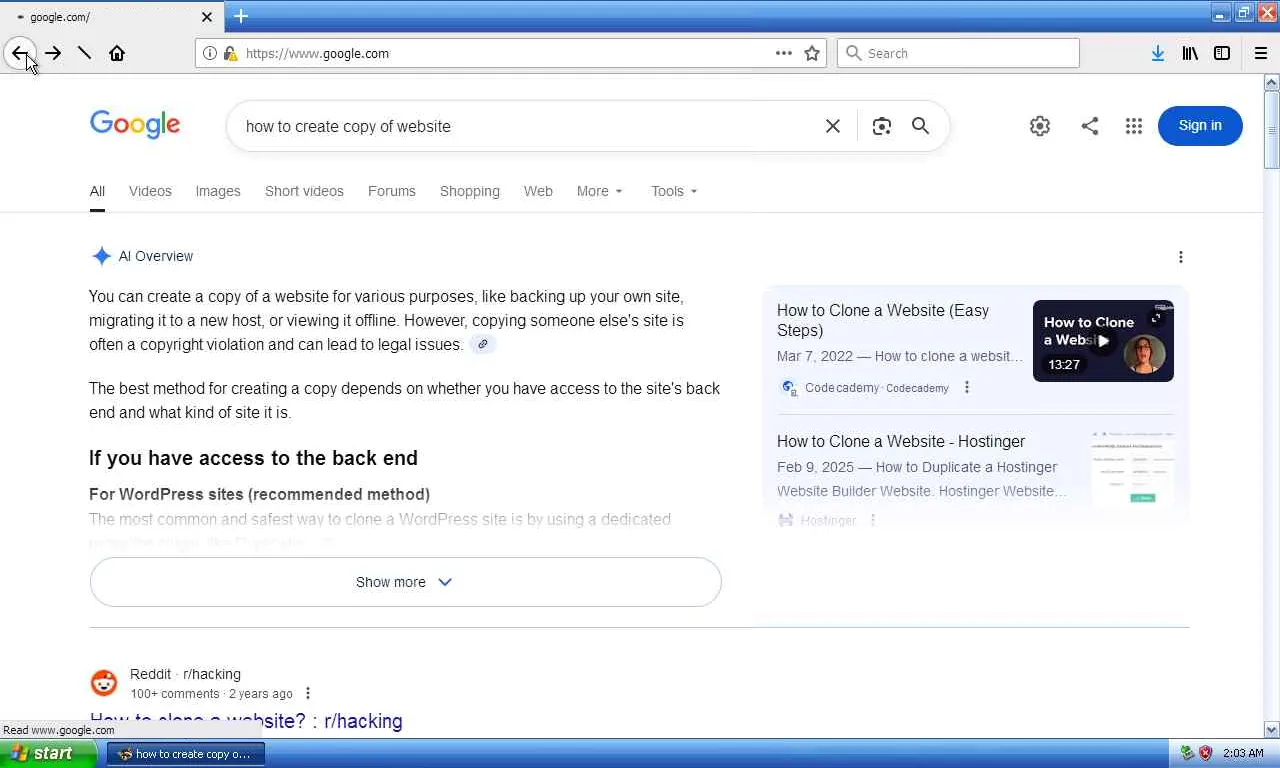The width and height of the screenshot is (1280, 768).
Task: Click the Hostinger result thumbnail image
Action: 1133,468
